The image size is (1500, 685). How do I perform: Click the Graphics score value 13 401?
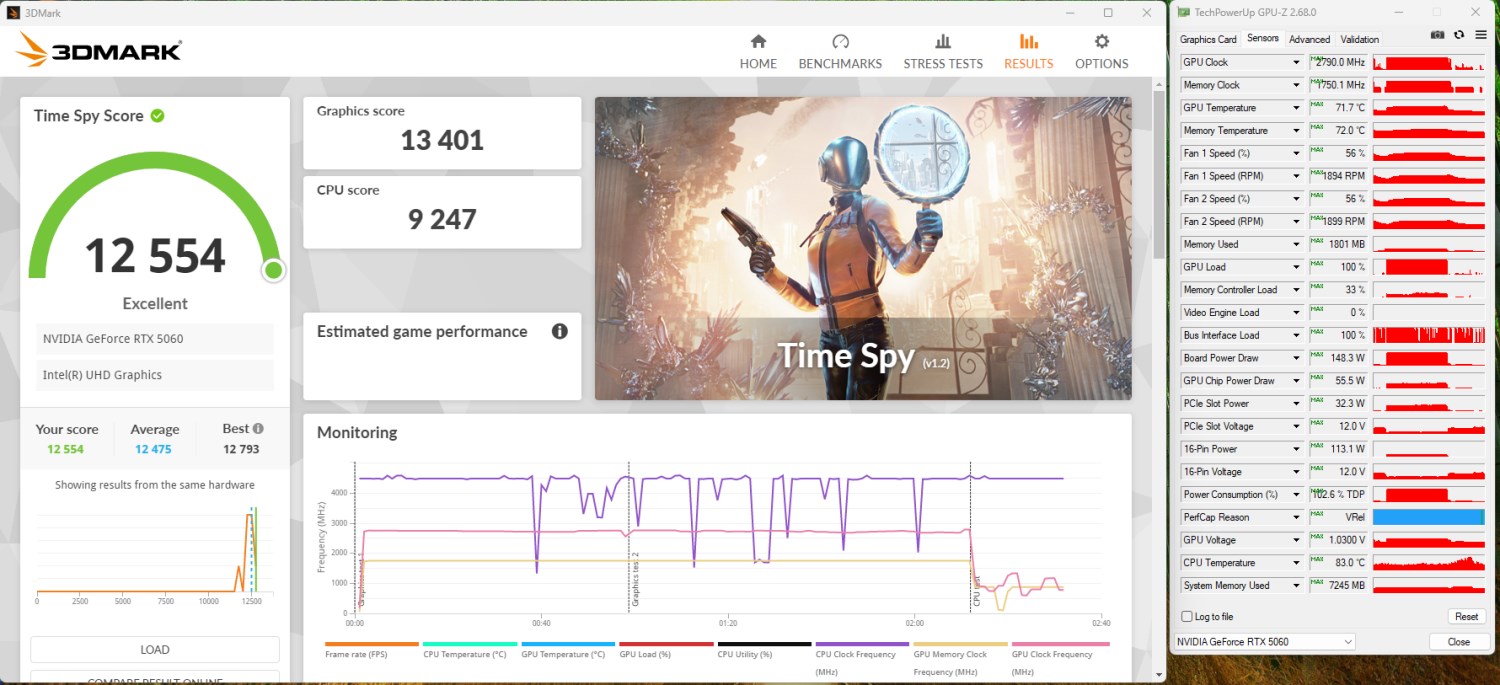coord(442,140)
